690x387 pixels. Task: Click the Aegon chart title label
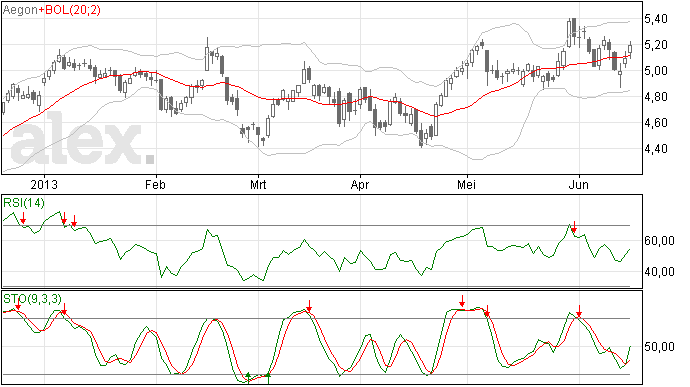click(x=20, y=10)
